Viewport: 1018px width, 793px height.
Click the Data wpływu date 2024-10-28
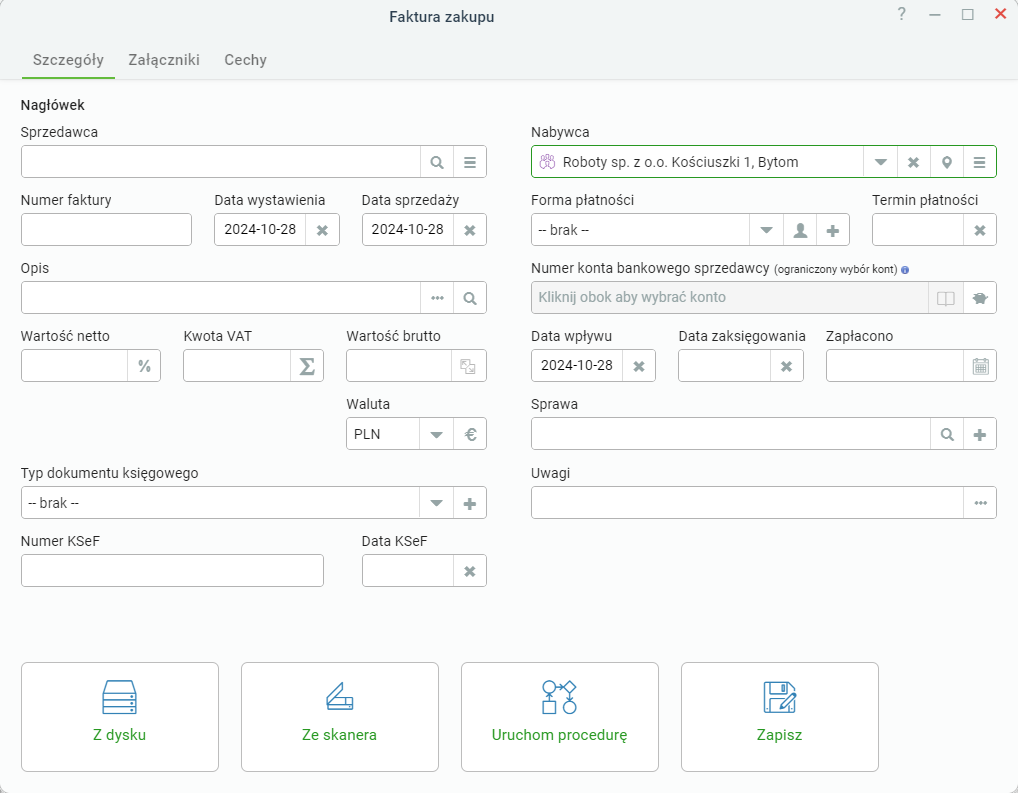tap(577, 366)
